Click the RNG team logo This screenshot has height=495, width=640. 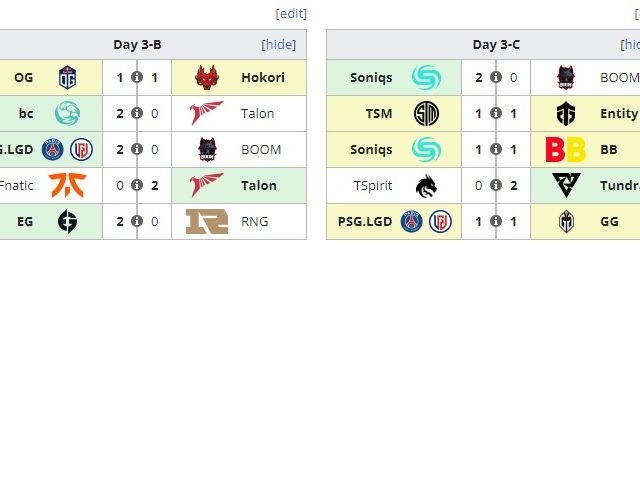click(207, 221)
